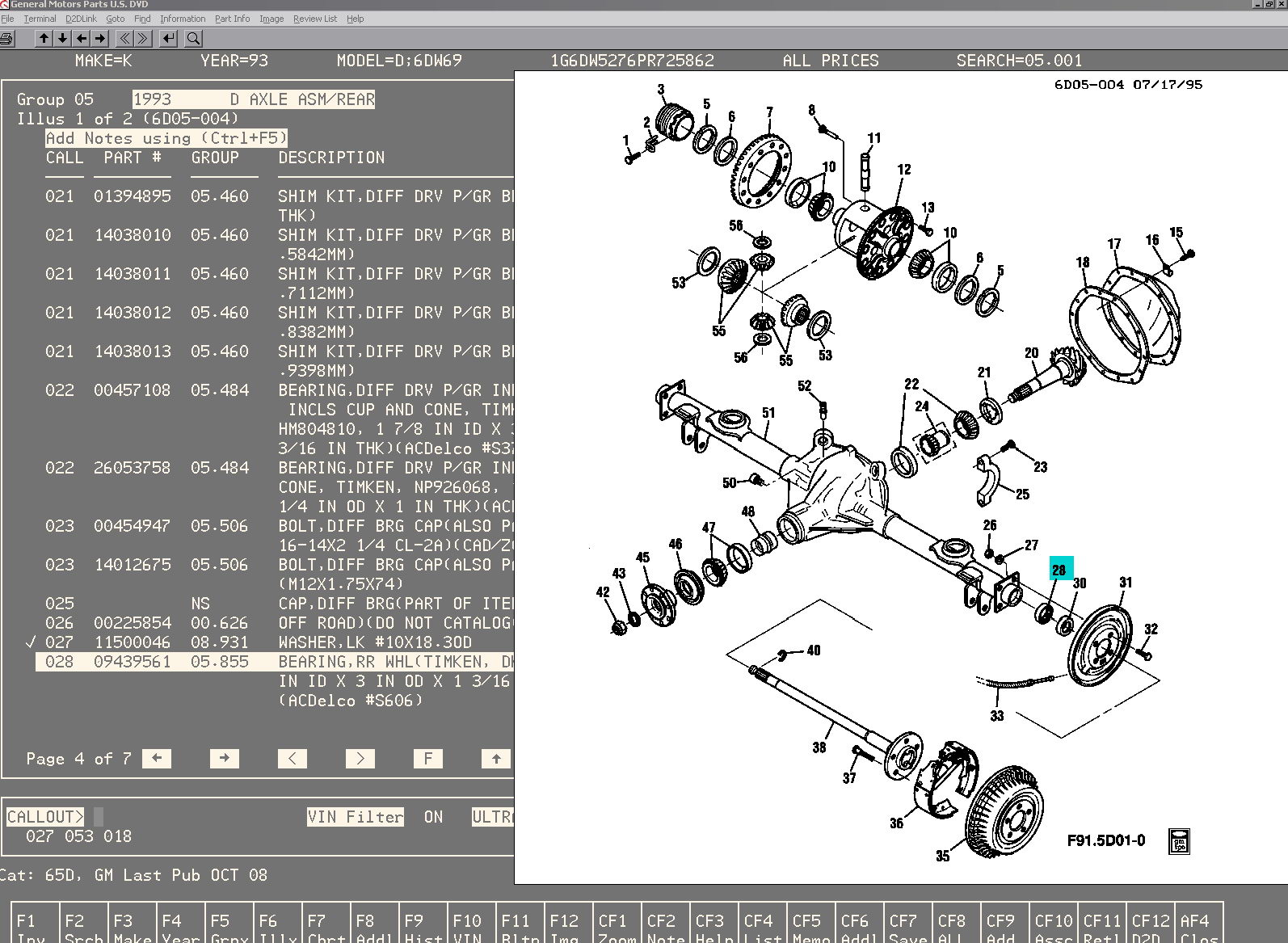Click the pager's filled right arrow button
The width and height of the screenshot is (1288, 943).
click(225, 758)
